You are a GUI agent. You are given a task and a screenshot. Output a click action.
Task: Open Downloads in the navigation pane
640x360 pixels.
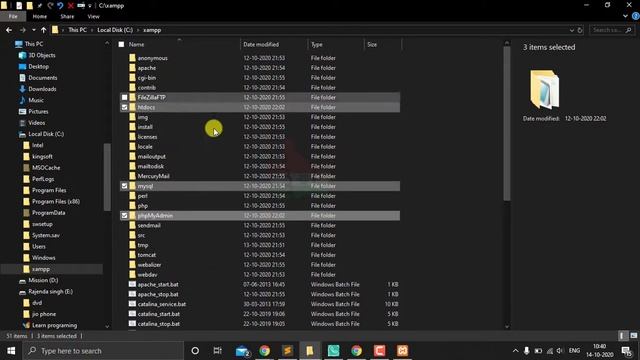click(42, 89)
